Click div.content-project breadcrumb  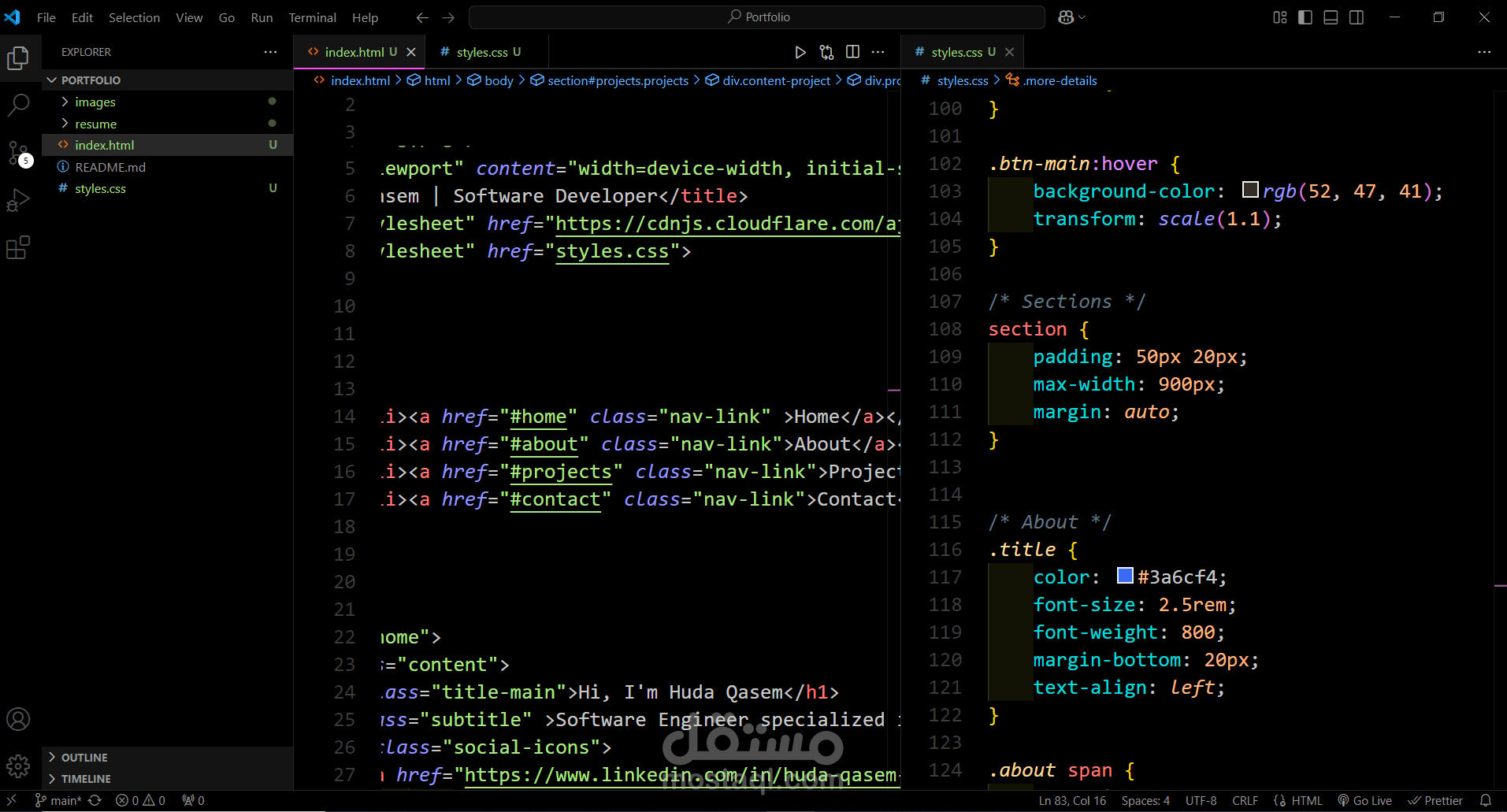[768, 80]
